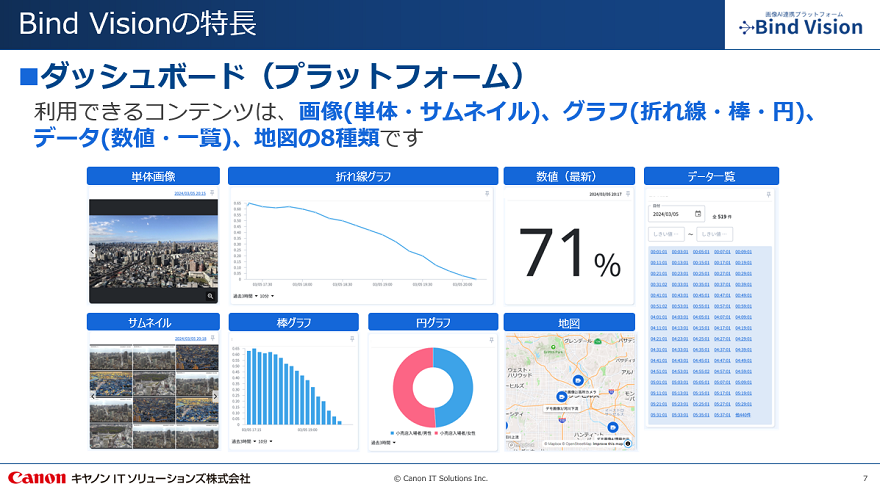Pin the line graph (折れ線グラフ) widget
This screenshot has height=492, width=880.
pos(487,193)
